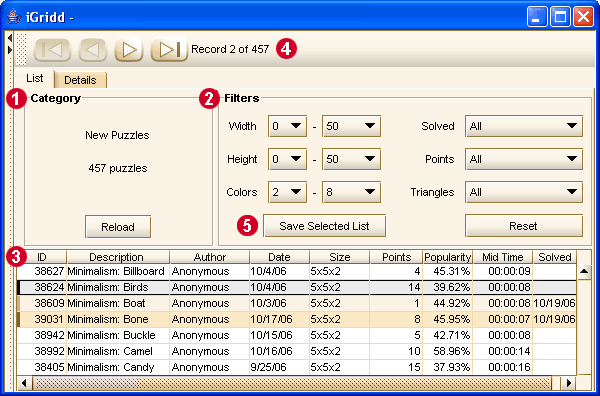
Task: Click the Record 2 of 457 label
Action: [x=230, y=49]
